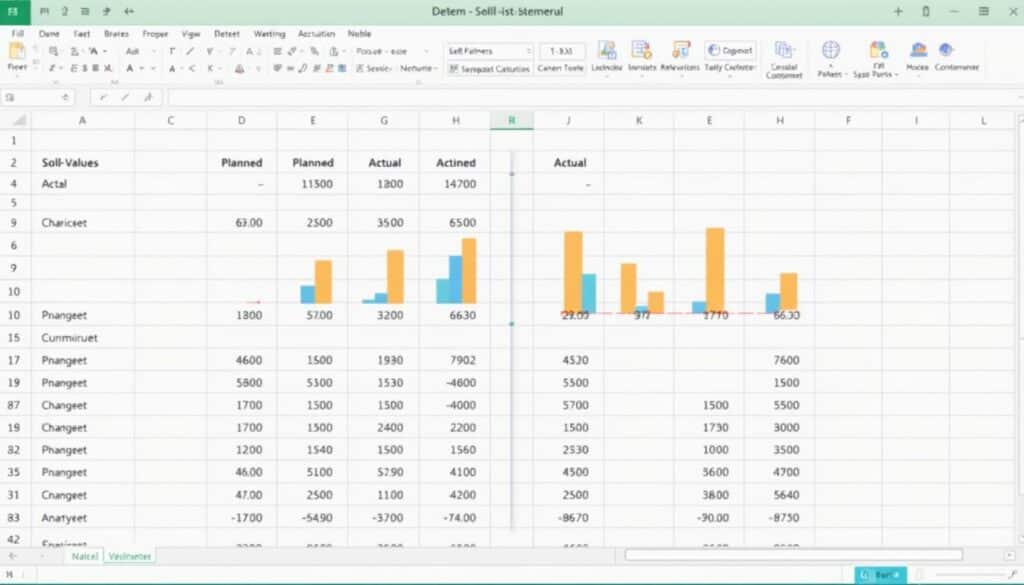1024x585 pixels.
Task: Click the plus icon in title bar
Action: pyautogui.click(x=898, y=11)
